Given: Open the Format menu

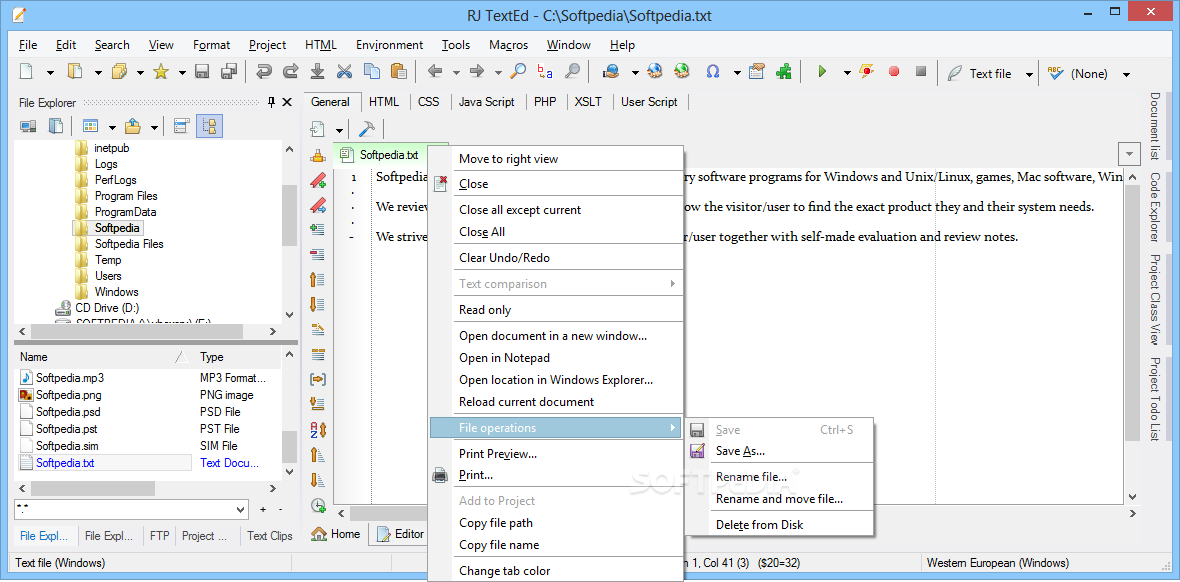Looking at the screenshot, I should [211, 45].
